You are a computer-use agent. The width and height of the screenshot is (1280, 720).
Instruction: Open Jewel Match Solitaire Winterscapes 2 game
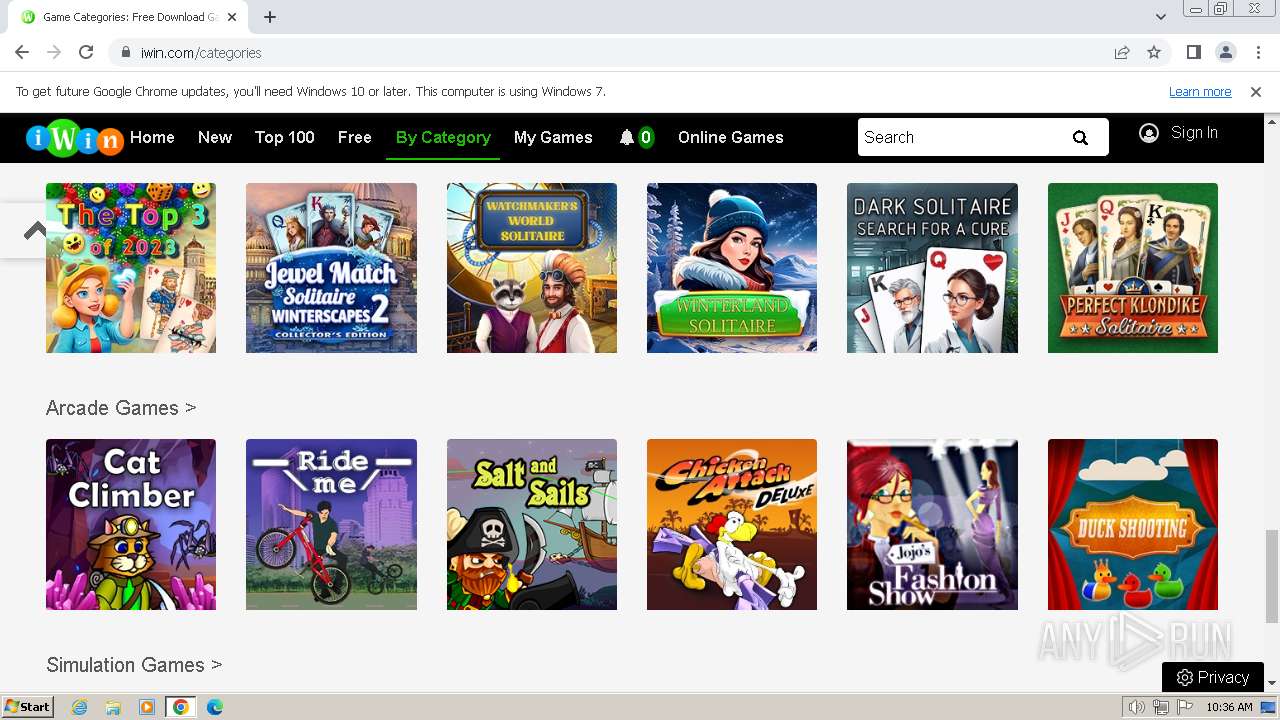[331, 268]
